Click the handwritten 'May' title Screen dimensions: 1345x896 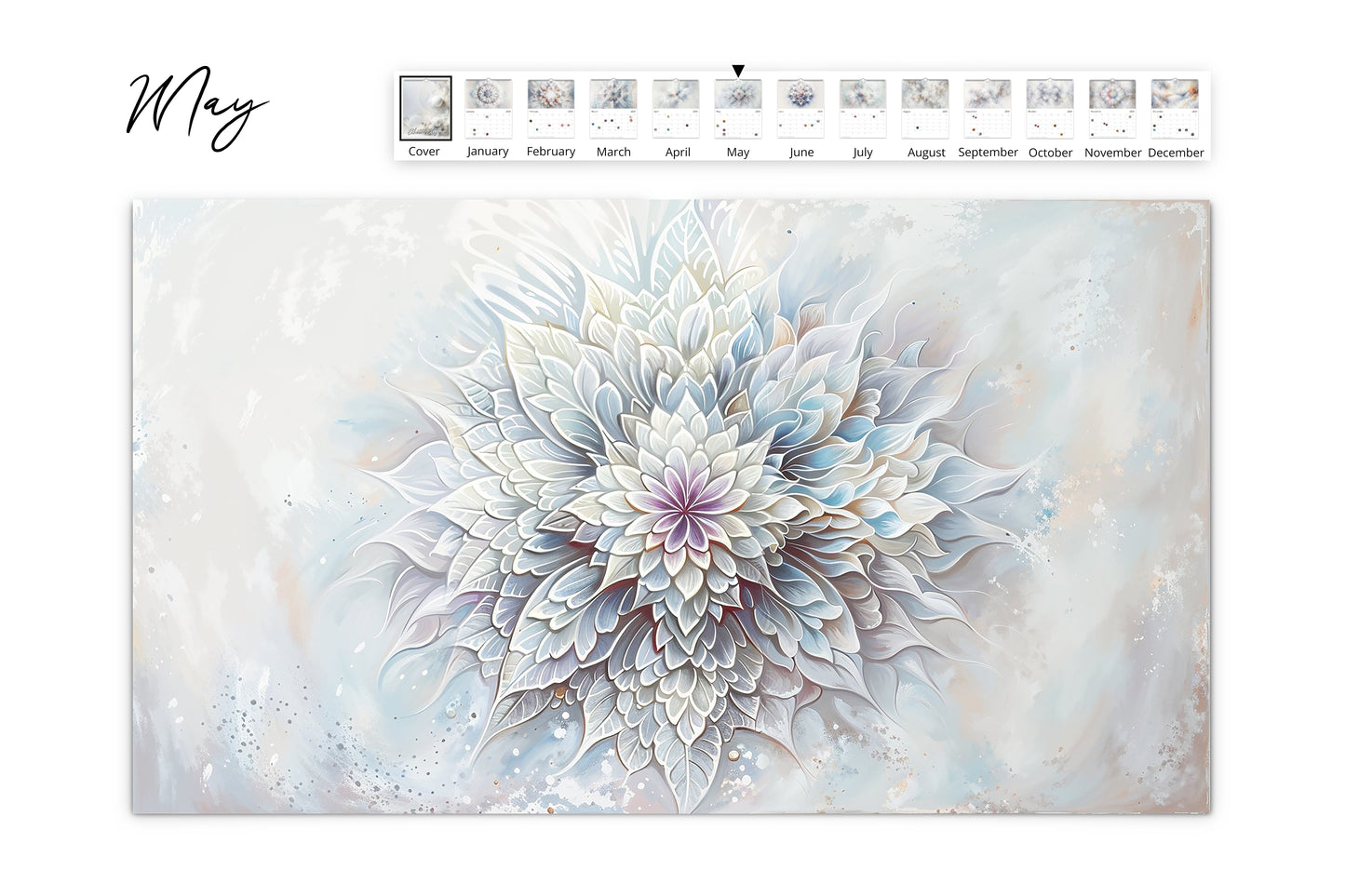tap(197, 110)
